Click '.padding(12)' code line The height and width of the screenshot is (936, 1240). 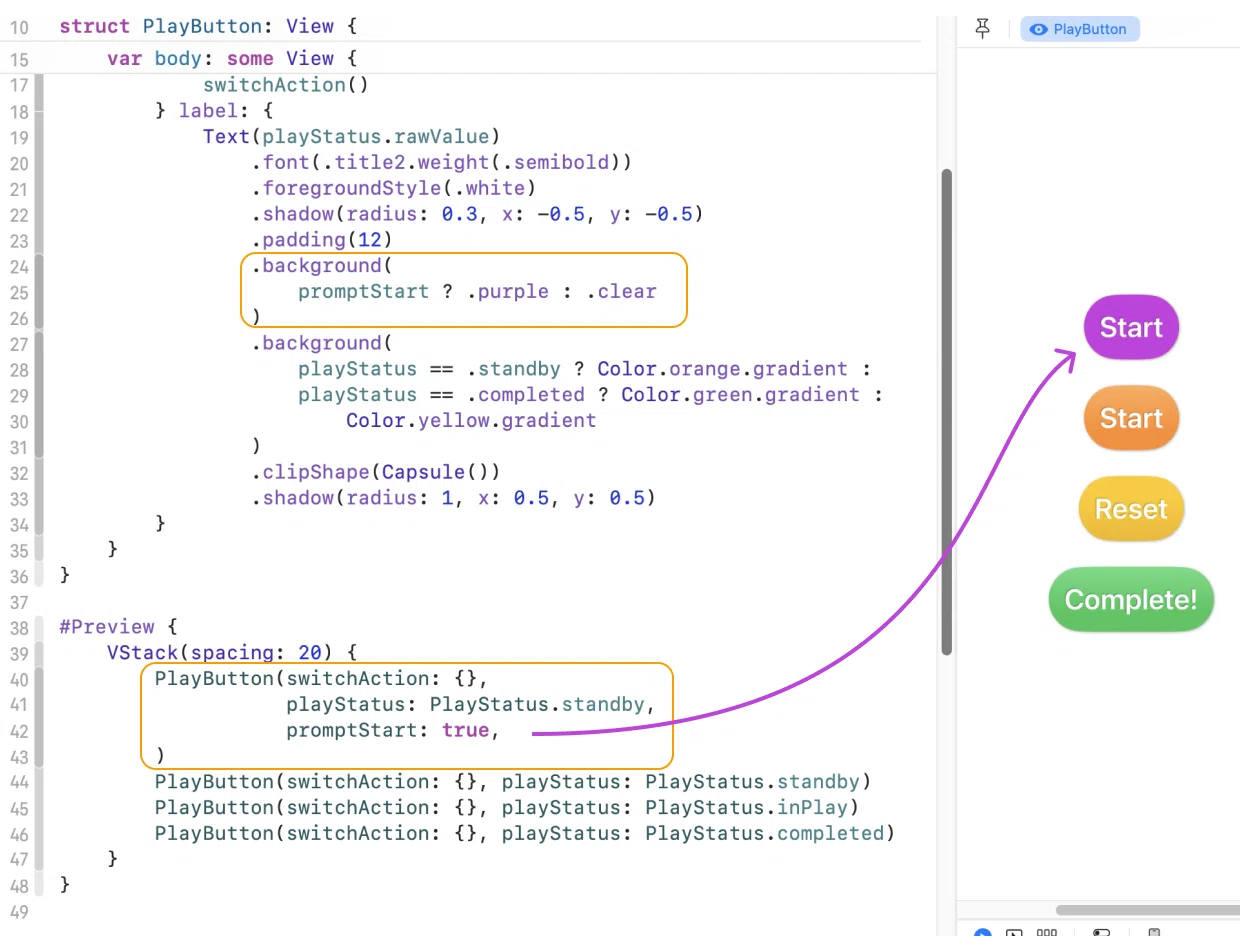(322, 240)
